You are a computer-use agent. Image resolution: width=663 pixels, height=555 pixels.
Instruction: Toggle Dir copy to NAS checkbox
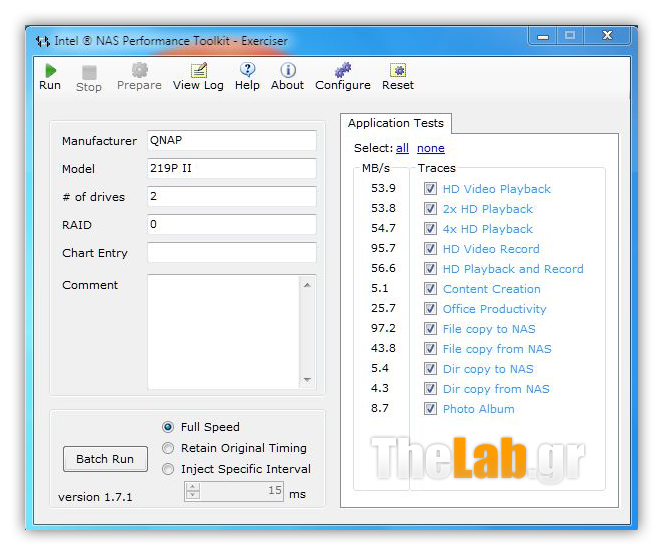coord(430,369)
